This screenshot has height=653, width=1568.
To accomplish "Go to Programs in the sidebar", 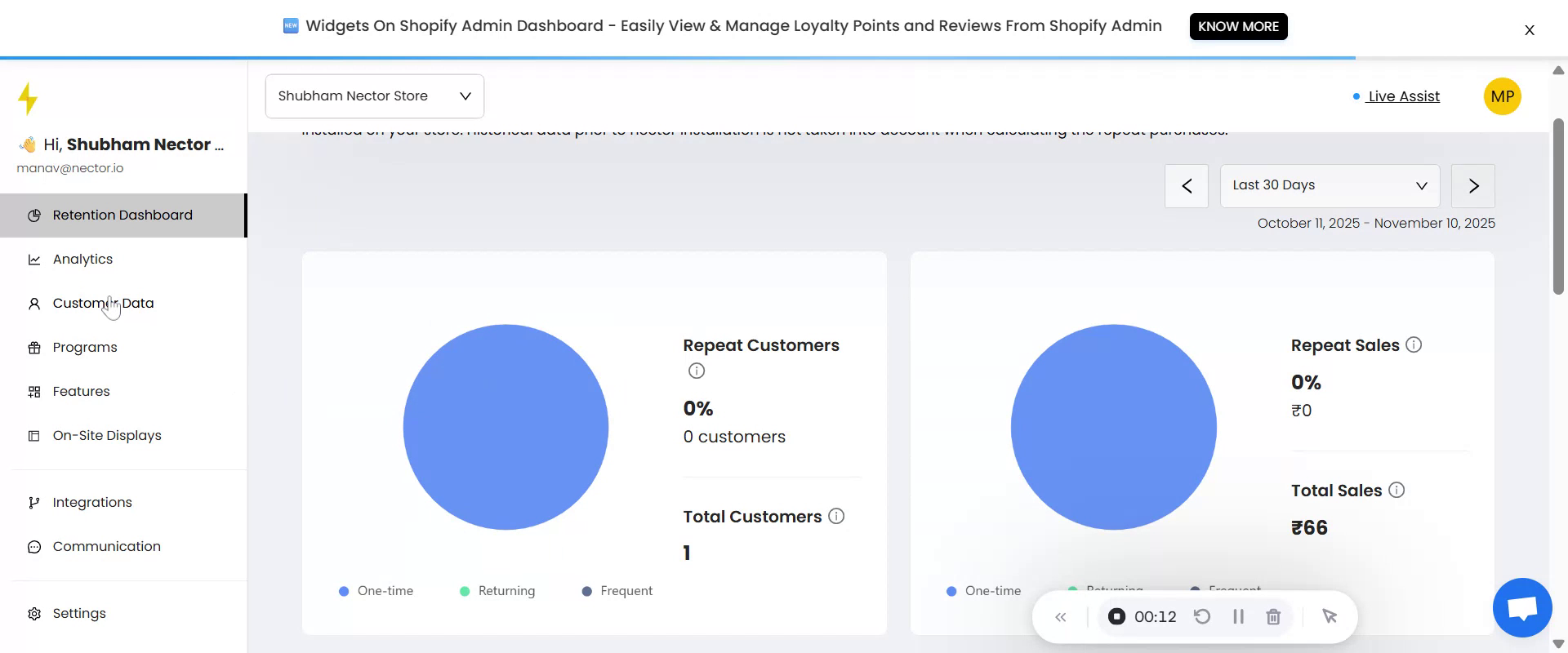I will click(85, 348).
